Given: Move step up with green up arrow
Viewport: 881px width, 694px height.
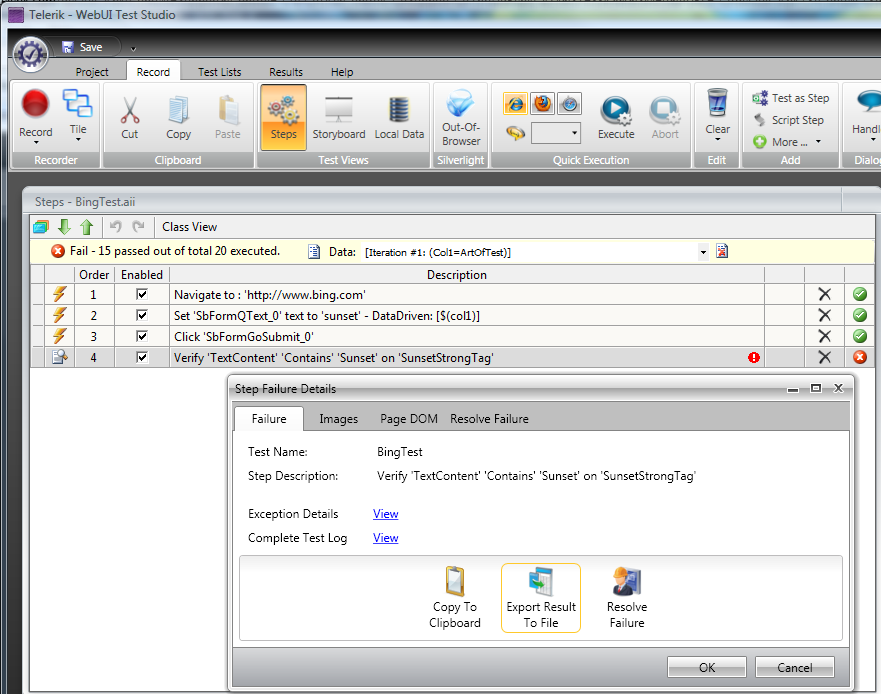Looking at the screenshot, I should coord(87,227).
